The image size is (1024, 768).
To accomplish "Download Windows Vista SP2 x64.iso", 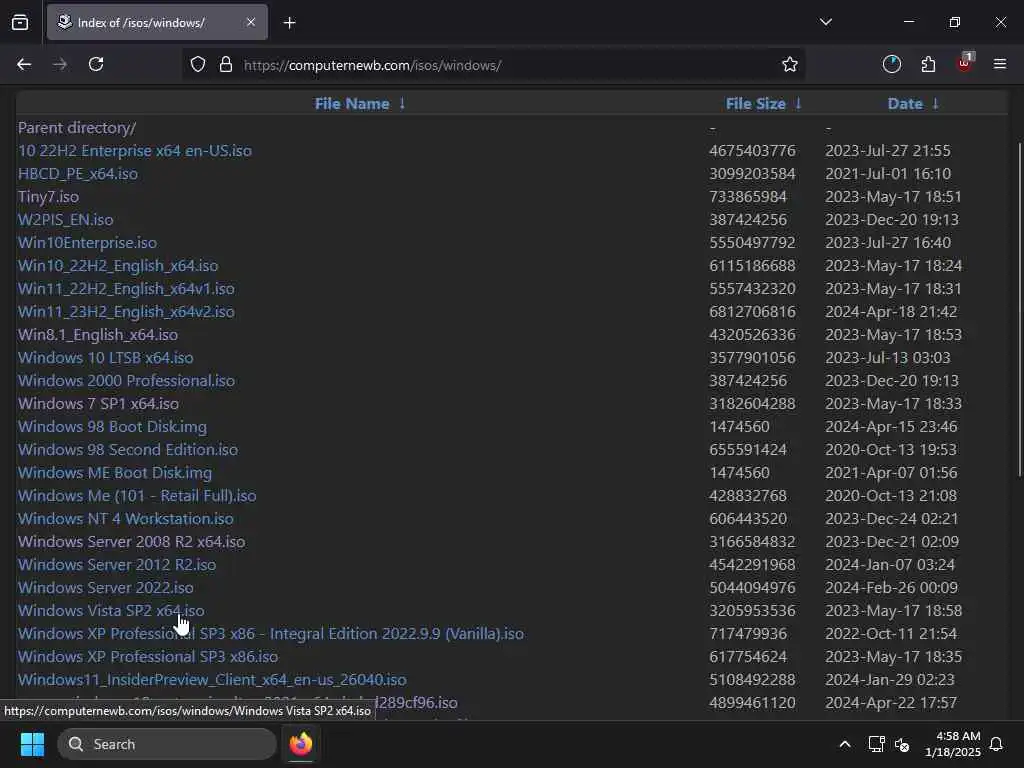I will tap(111, 610).
